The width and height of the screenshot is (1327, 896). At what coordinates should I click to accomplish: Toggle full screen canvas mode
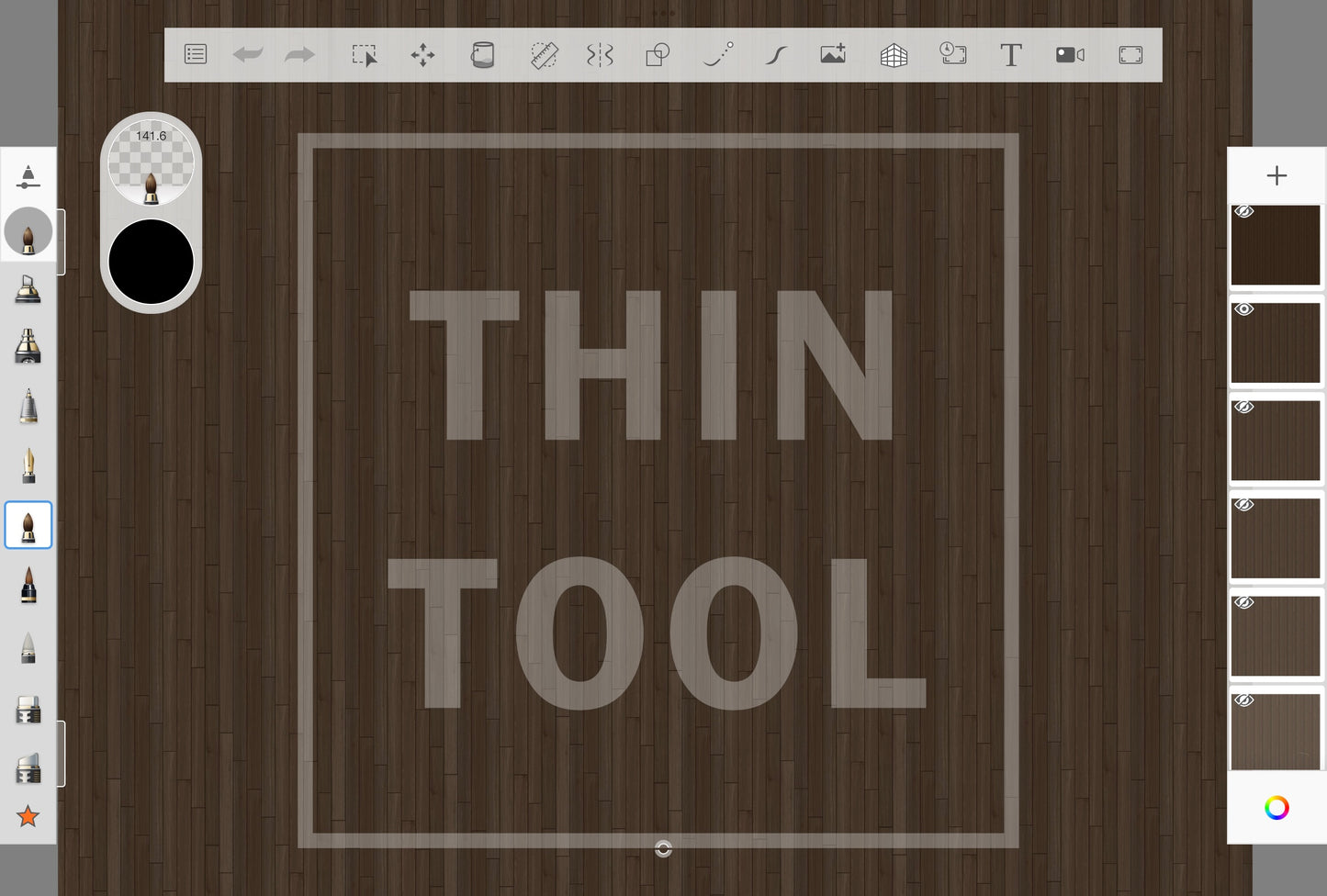pyautogui.click(x=1130, y=55)
